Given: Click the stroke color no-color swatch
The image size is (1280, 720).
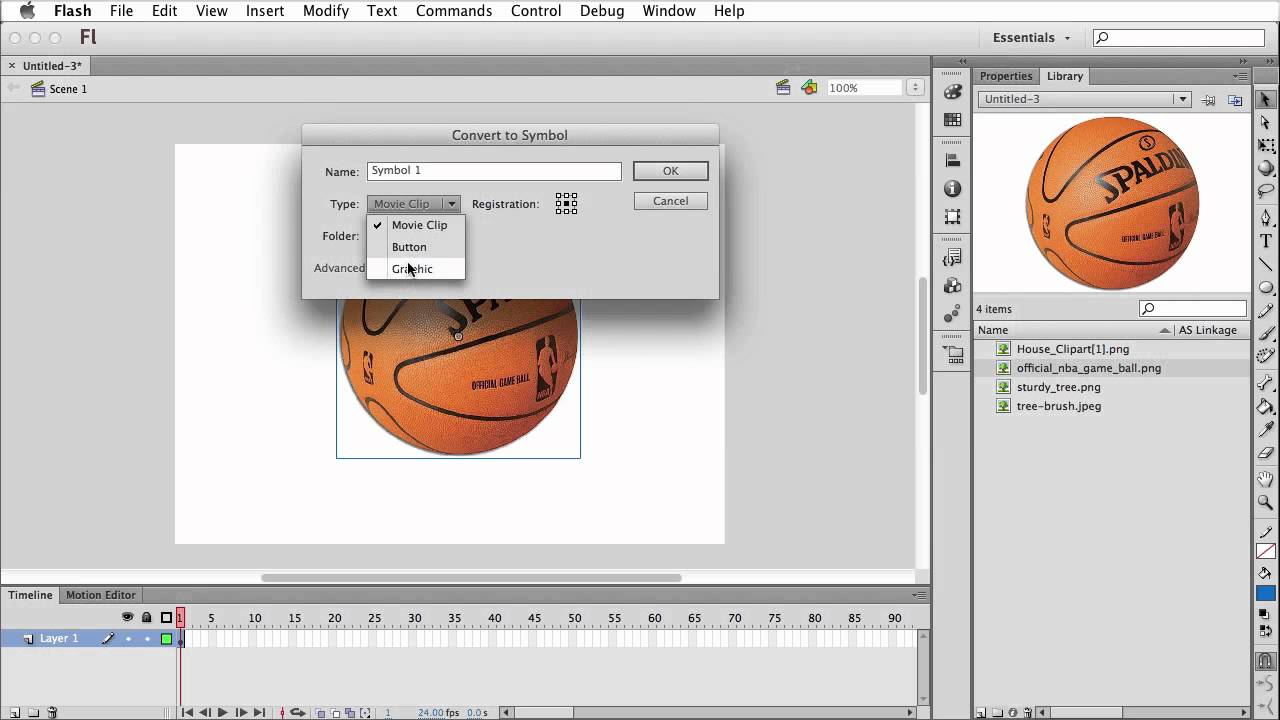Looking at the screenshot, I should (1265, 552).
